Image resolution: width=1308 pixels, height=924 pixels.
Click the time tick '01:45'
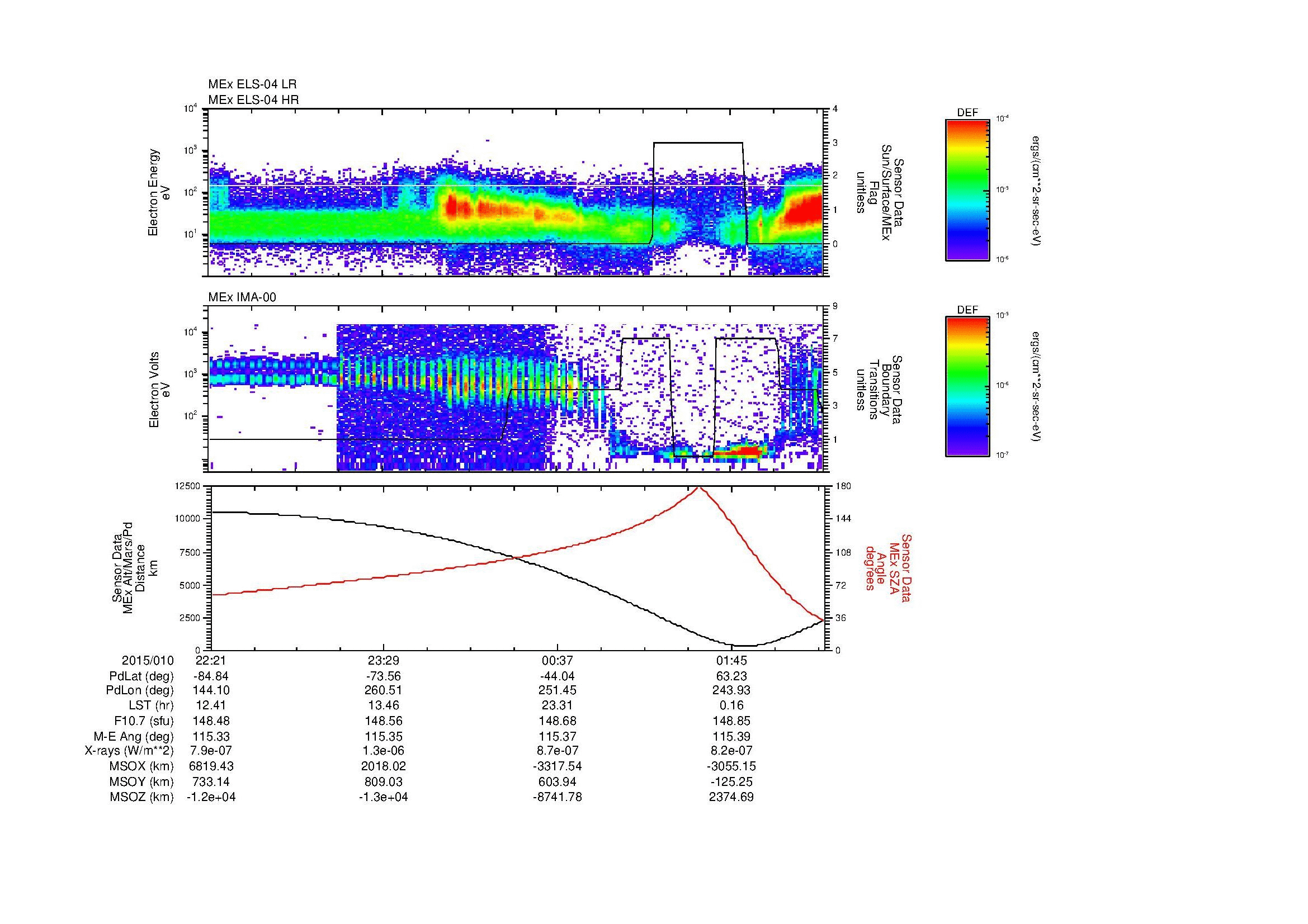click(x=731, y=660)
